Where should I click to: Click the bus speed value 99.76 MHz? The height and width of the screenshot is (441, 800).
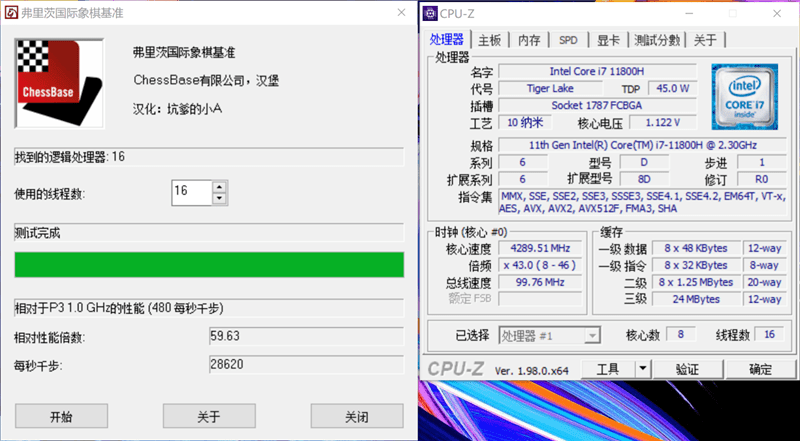click(x=540, y=282)
